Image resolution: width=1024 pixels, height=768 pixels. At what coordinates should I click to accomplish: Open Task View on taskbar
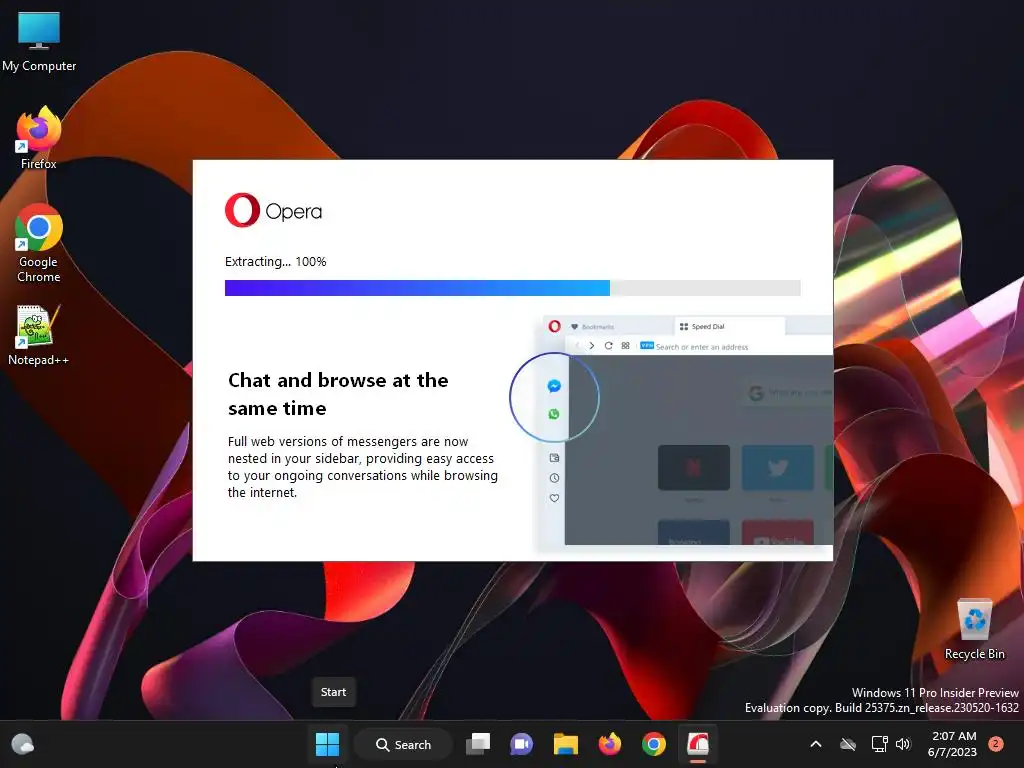click(x=478, y=744)
